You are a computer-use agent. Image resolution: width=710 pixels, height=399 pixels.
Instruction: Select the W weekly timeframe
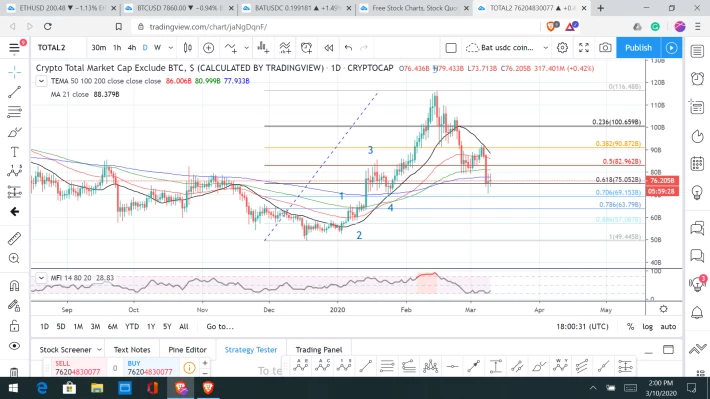coord(157,48)
